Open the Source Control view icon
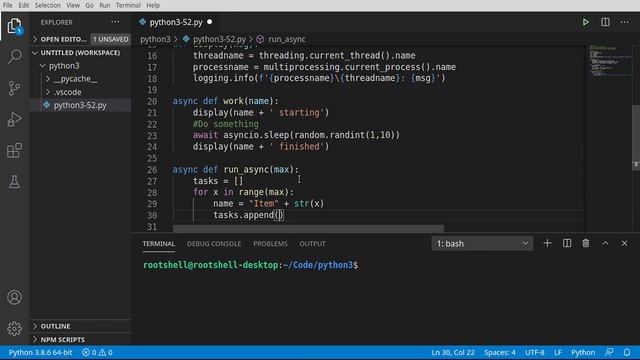The image size is (640, 360). pyautogui.click(x=14, y=88)
